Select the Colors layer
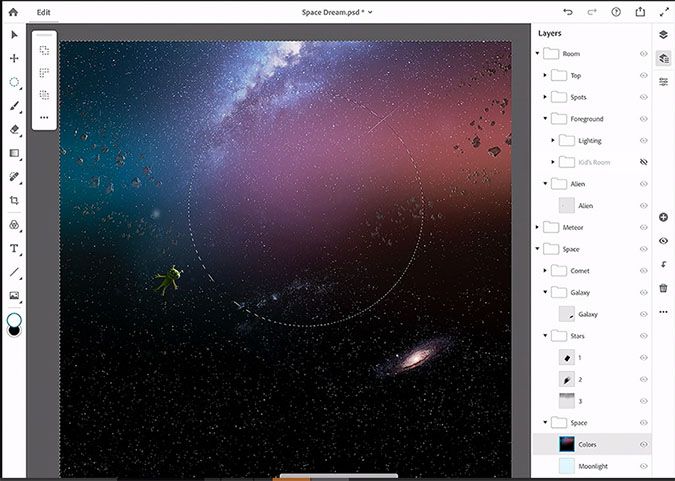The width and height of the screenshot is (675, 481). tap(592, 444)
